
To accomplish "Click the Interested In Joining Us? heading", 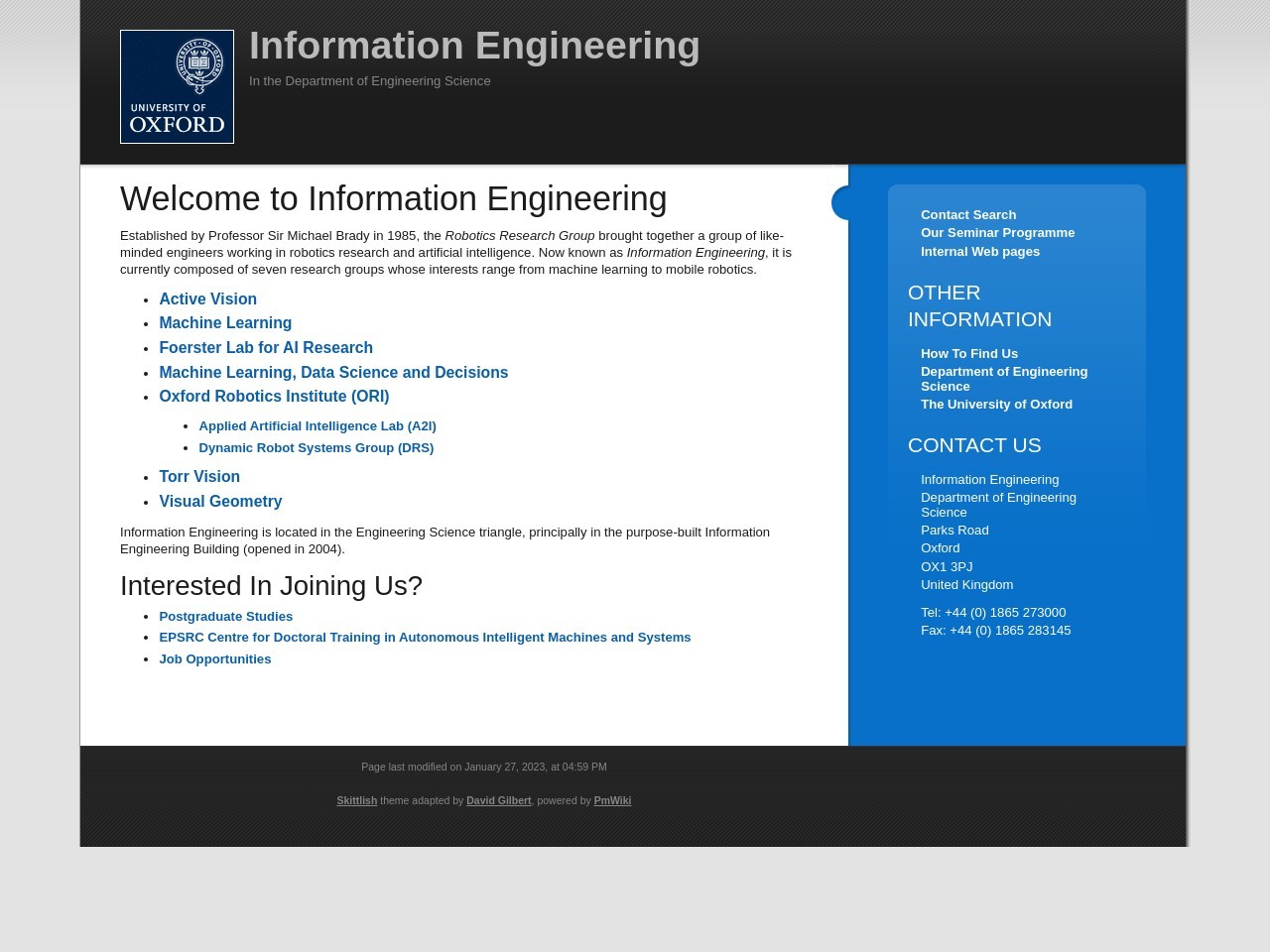I will (271, 585).
